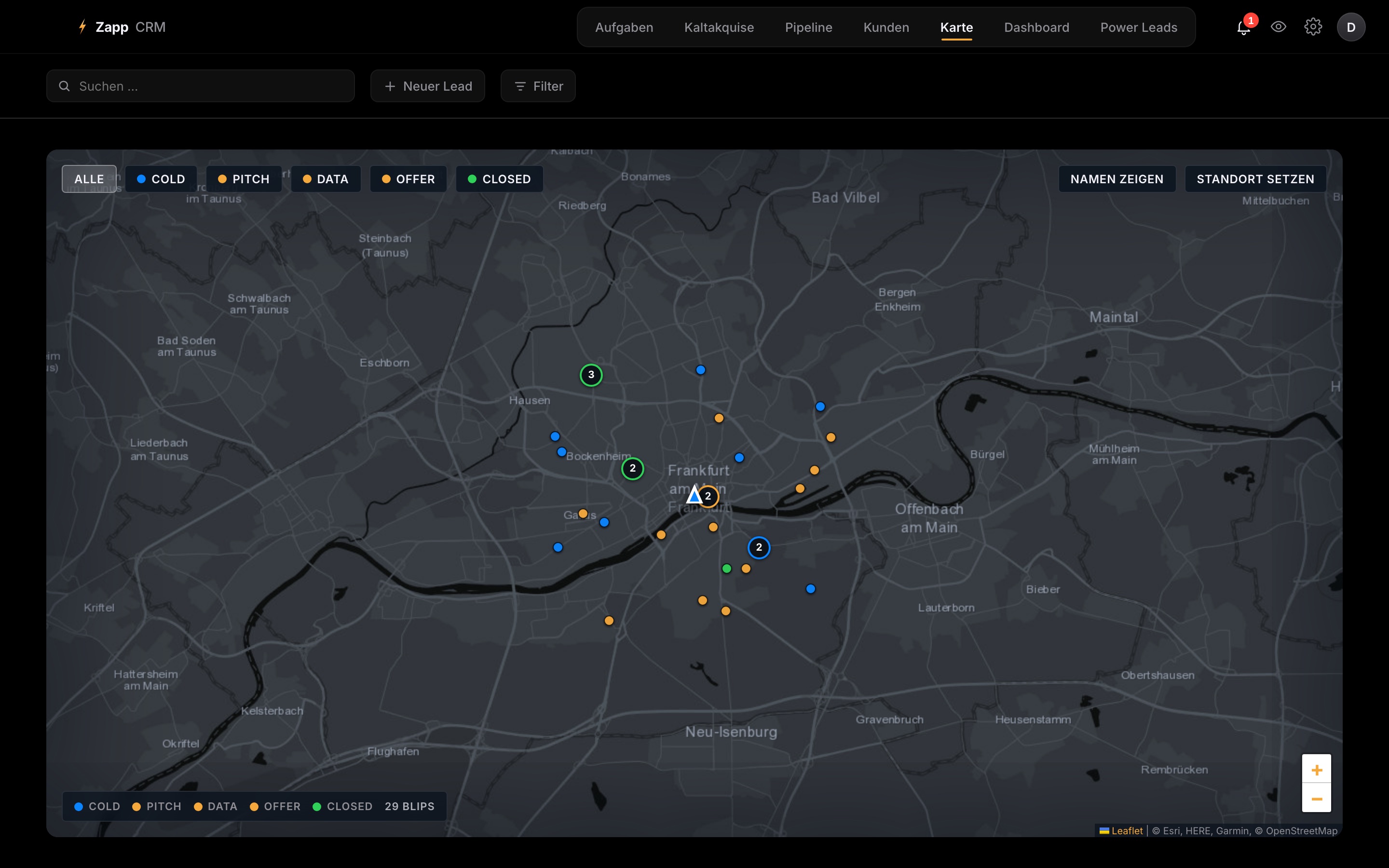Click STANDORT SETZEN button
The image size is (1389, 868).
click(1255, 179)
